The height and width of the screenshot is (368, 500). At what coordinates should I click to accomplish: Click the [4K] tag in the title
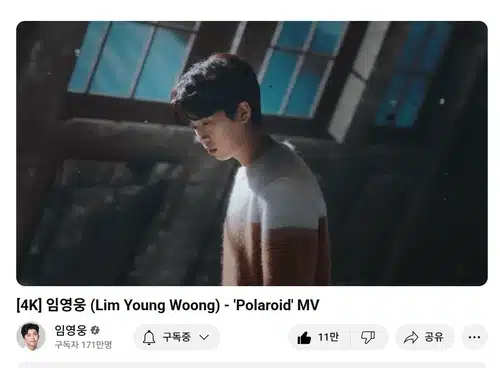[x=29, y=305]
